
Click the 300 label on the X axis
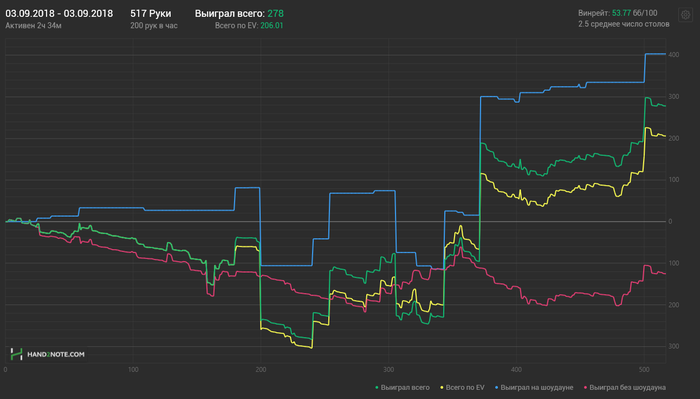[x=388, y=370]
